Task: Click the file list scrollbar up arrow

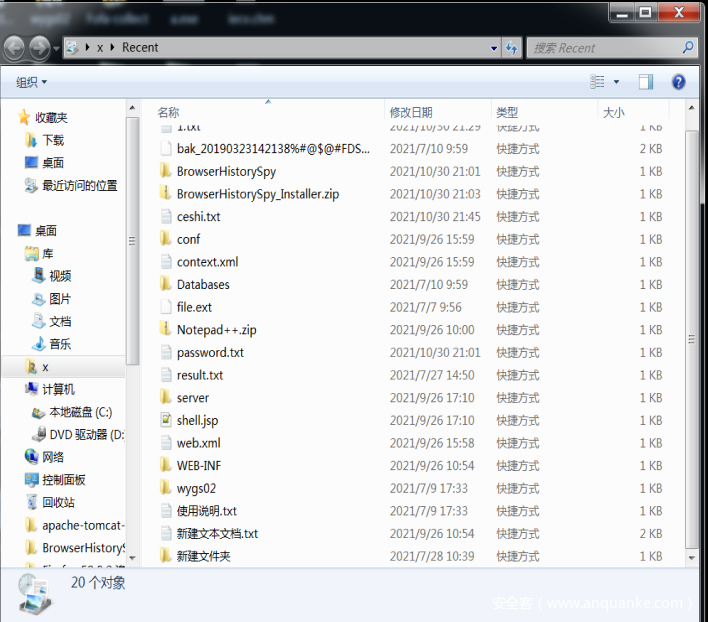Action: point(691,108)
